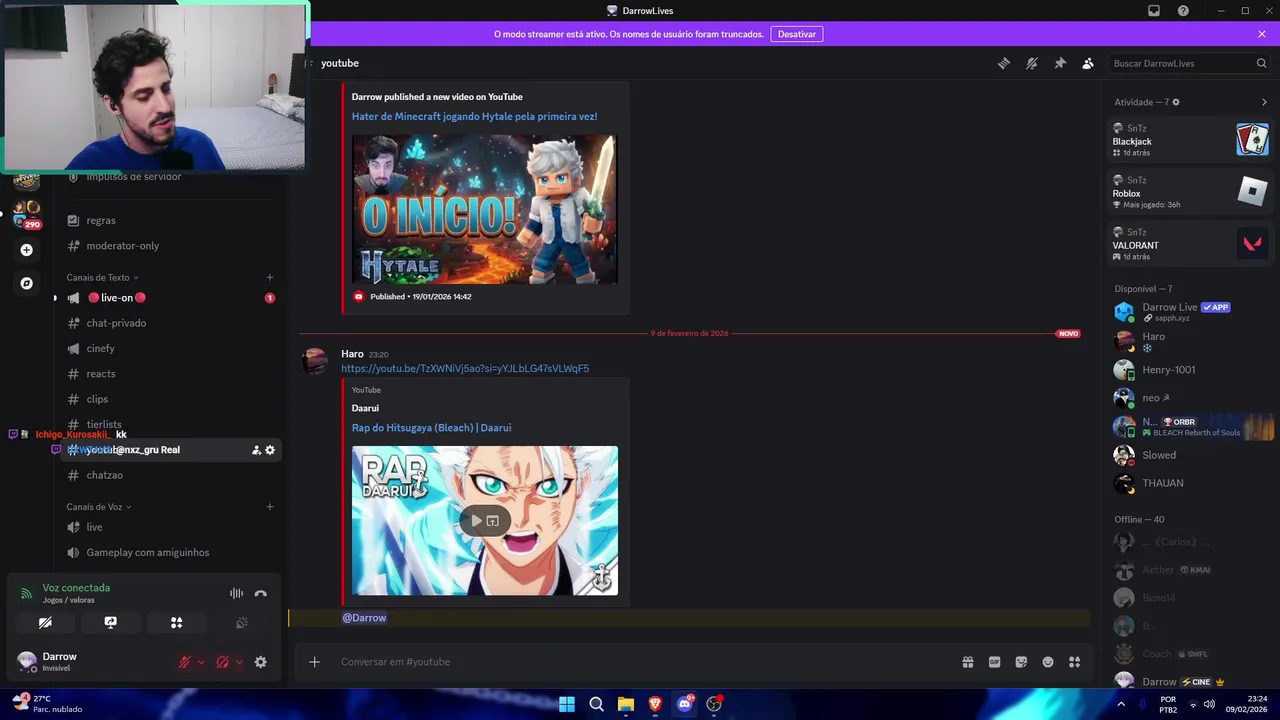Expand the Atividade panel arrow
The height and width of the screenshot is (720, 1280).
(1264, 102)
